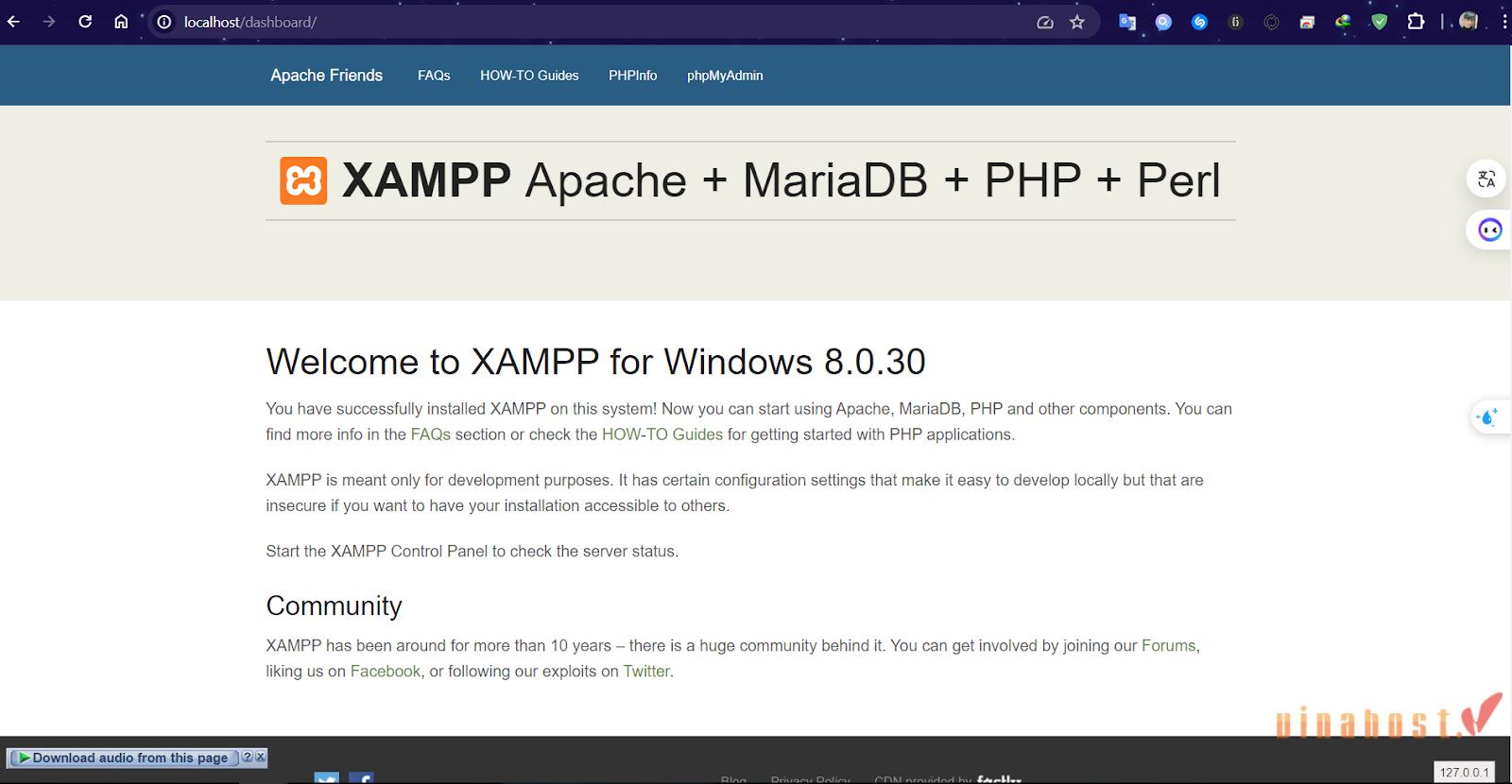Open the browser three-dot menu
This screenshot has height=784, width=1512.
pyautogui.click(x=1503, y=22)
